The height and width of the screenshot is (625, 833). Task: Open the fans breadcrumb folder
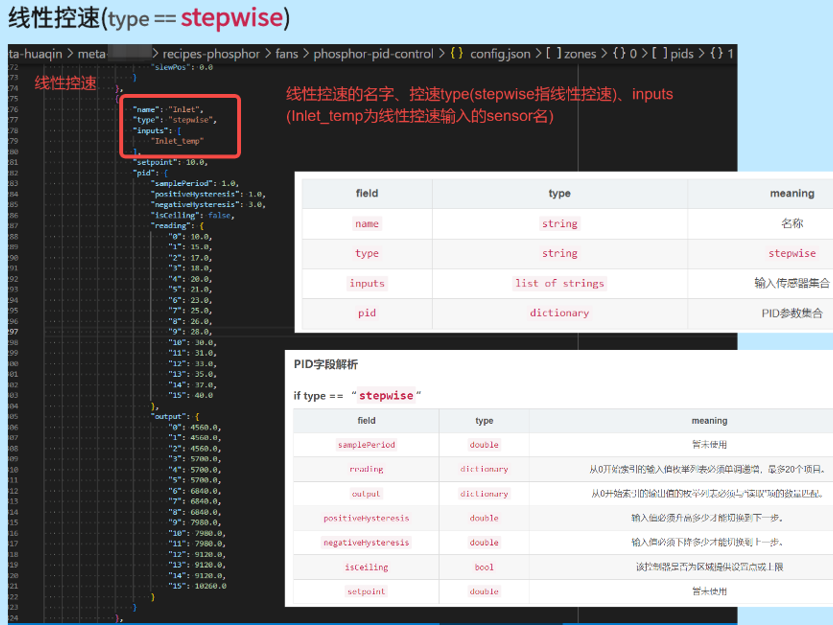(286, 54)
